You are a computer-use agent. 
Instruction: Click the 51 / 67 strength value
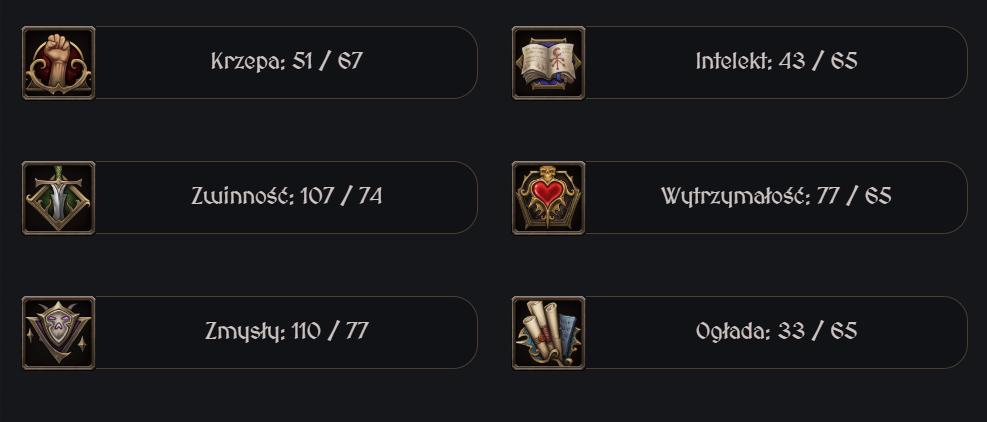point(327,61)
